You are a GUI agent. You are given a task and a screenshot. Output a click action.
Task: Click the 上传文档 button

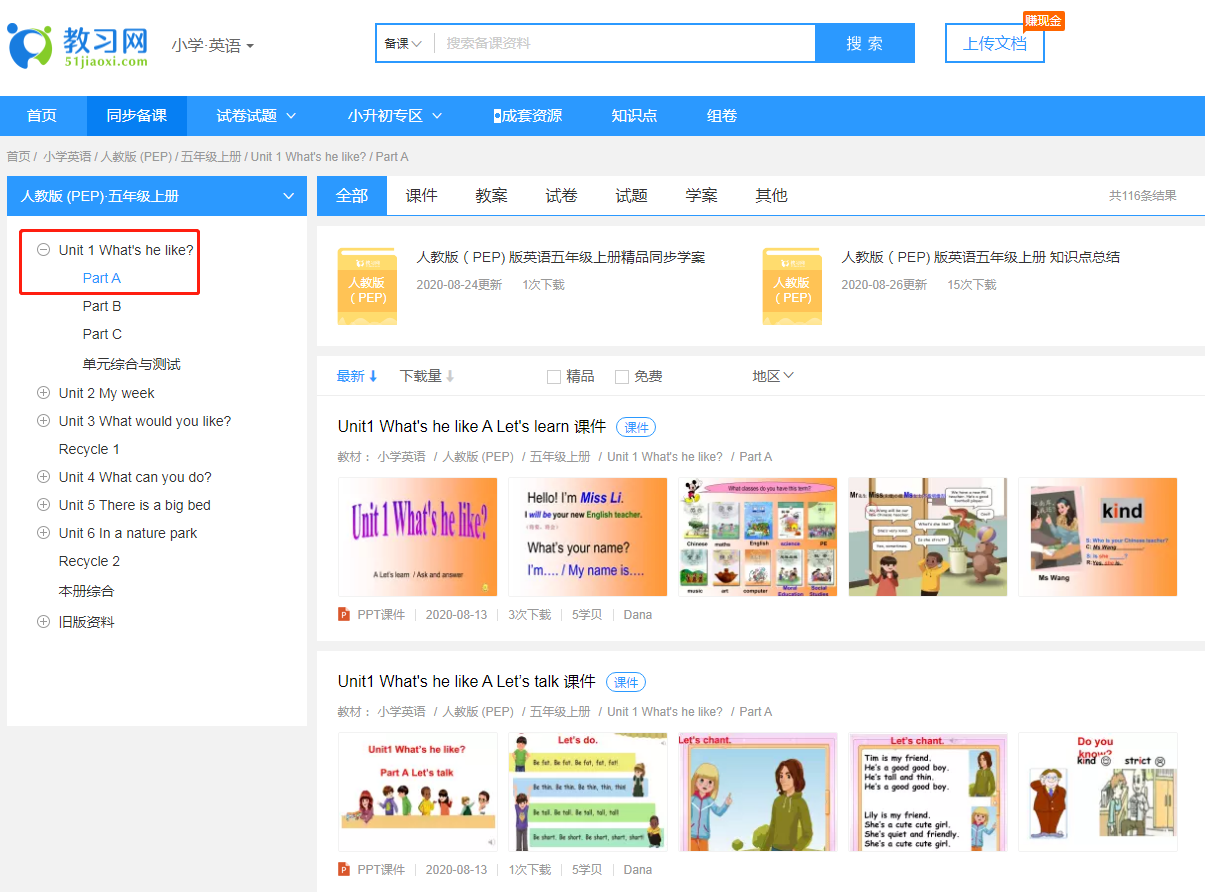(995, 43)
